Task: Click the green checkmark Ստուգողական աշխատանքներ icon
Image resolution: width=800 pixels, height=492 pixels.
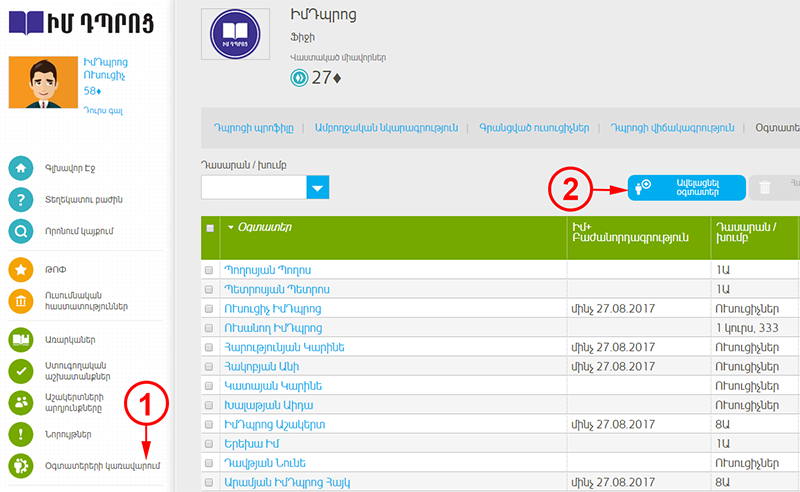Action: point(21,371)
